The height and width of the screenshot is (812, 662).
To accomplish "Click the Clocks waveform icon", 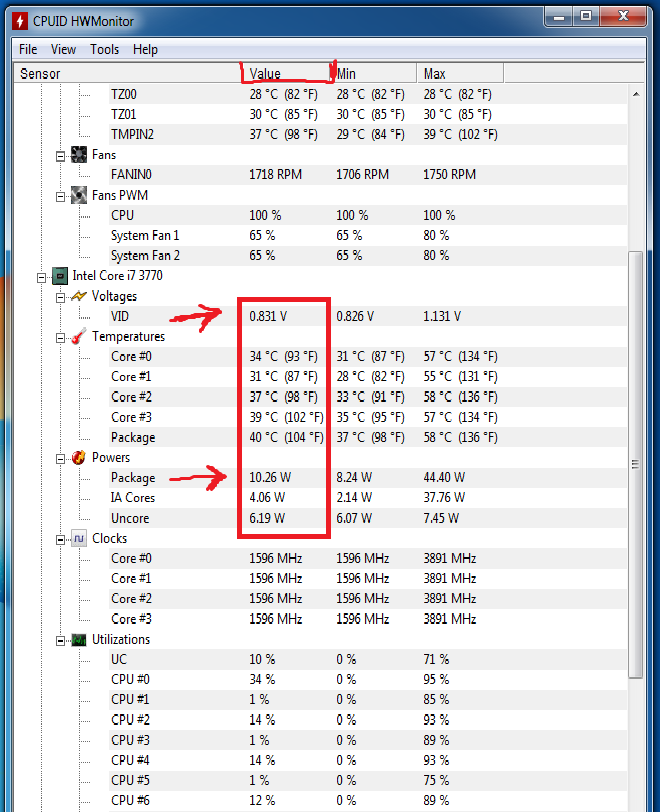I will click(79, 539).
